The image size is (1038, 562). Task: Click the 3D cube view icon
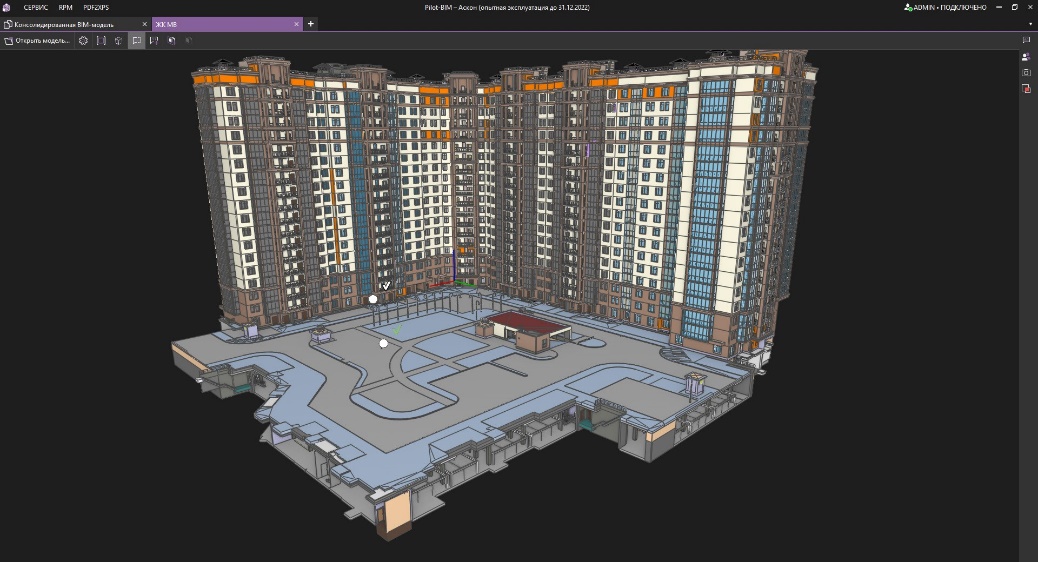119,41
